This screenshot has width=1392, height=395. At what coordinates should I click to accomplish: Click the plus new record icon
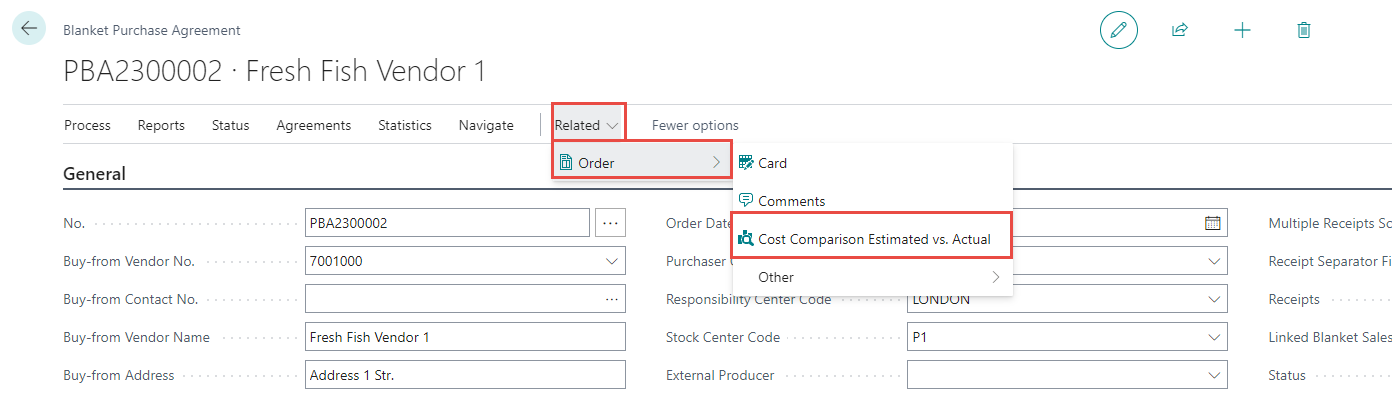point(1242,30)
